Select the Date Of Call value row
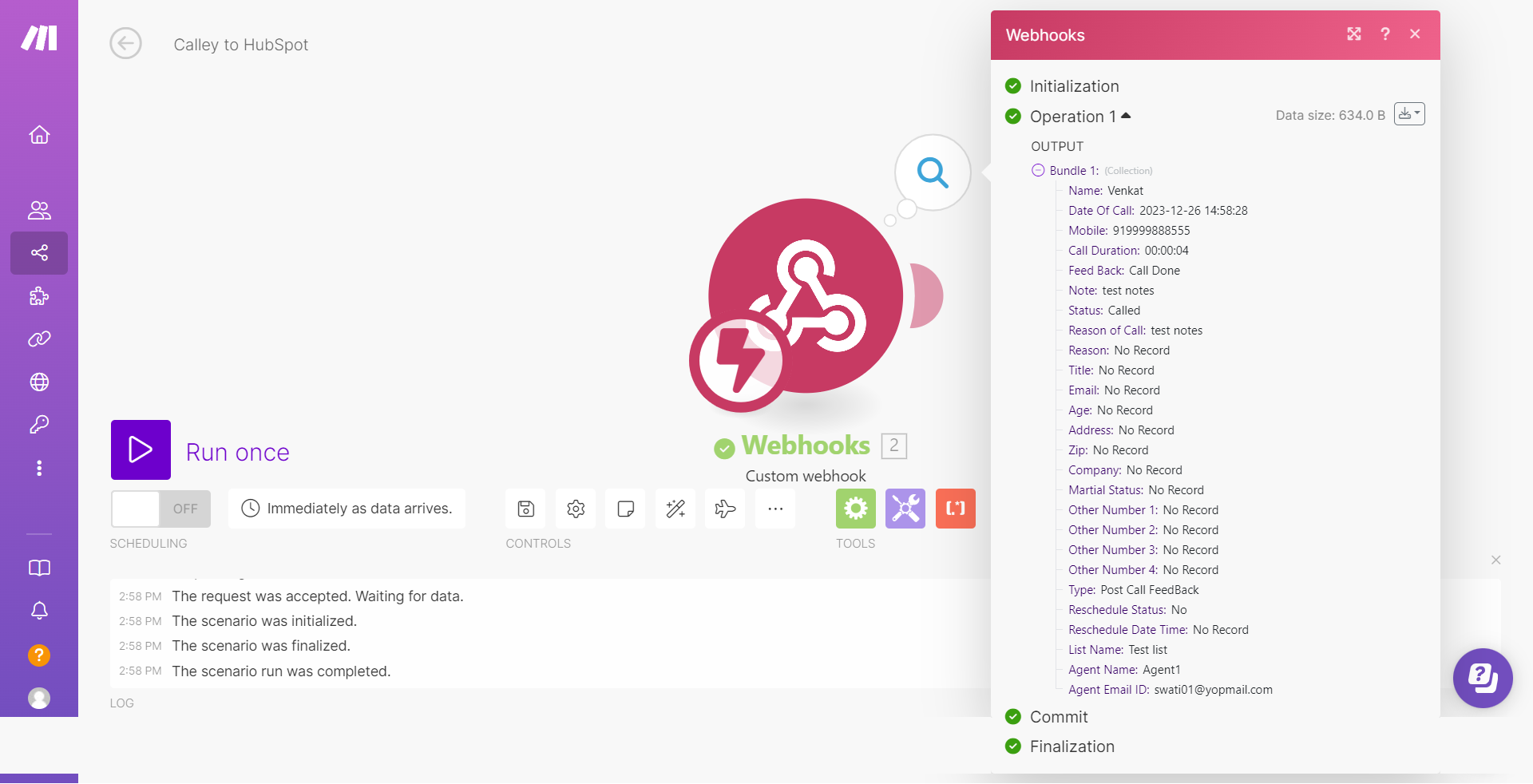This screenshot has height=784, width=1533. [x=1158, y=210]
